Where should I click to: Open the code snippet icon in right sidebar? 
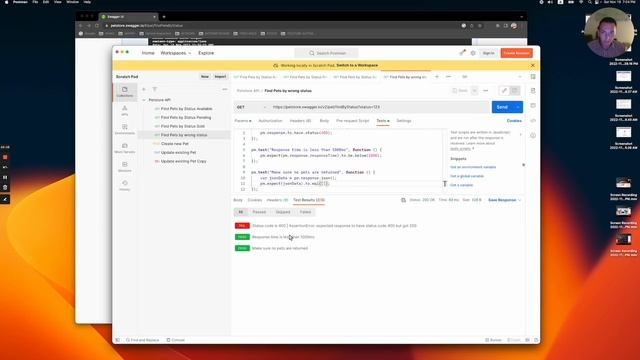click(533, 120)
